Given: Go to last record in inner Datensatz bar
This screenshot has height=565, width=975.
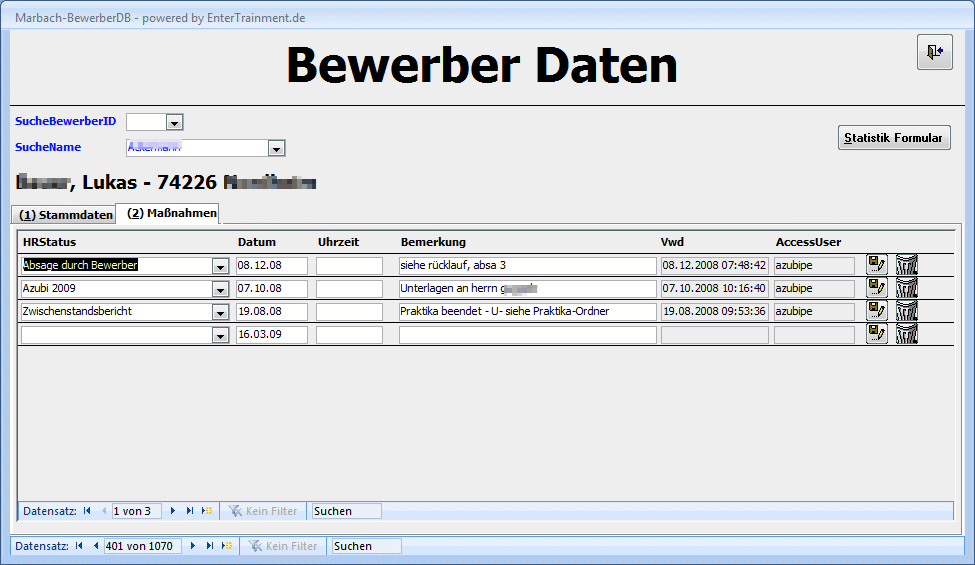Looking at the screenshot, I should point(190,511).
